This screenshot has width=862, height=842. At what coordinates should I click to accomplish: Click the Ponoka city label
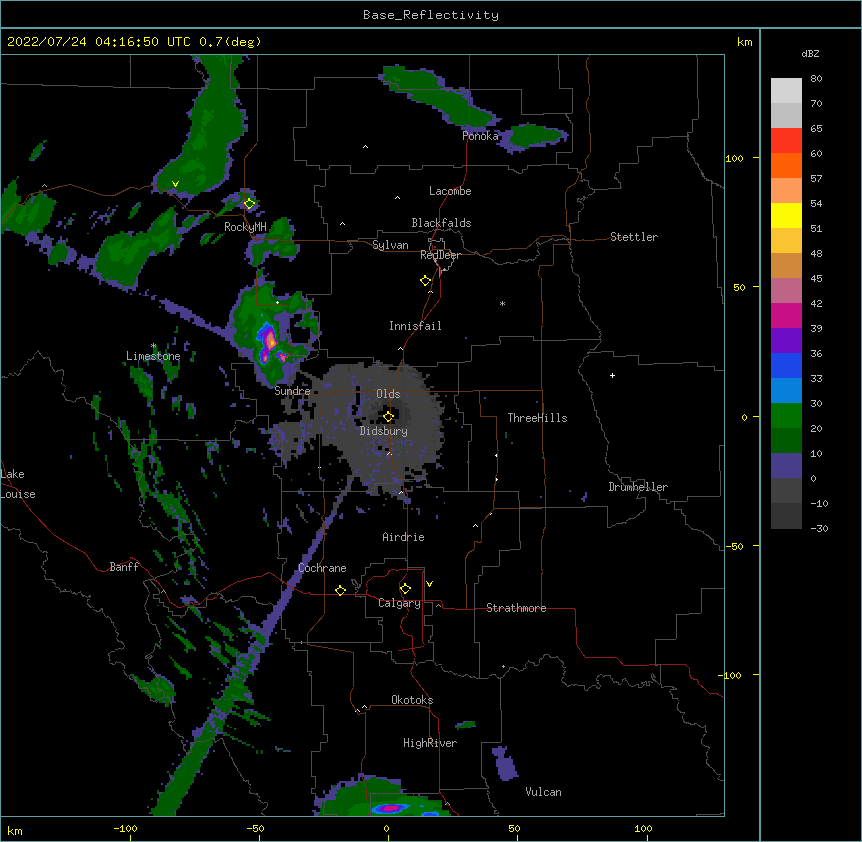coord(480,136)
